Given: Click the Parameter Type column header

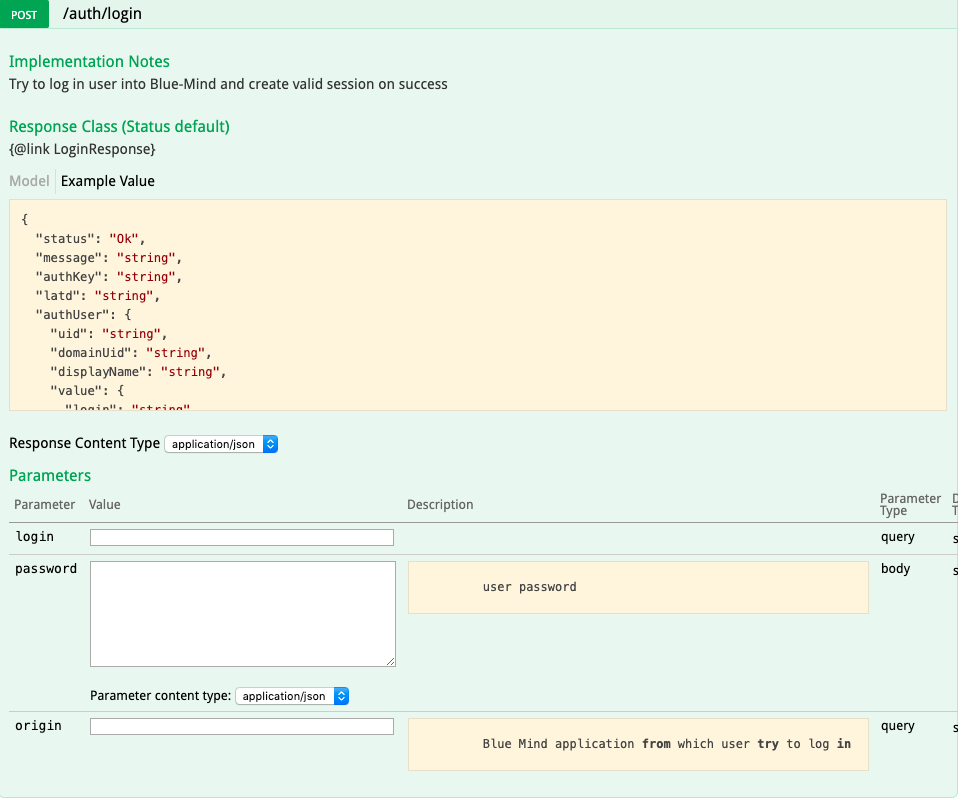Looking at the screenshot, I should pos(909,505).
